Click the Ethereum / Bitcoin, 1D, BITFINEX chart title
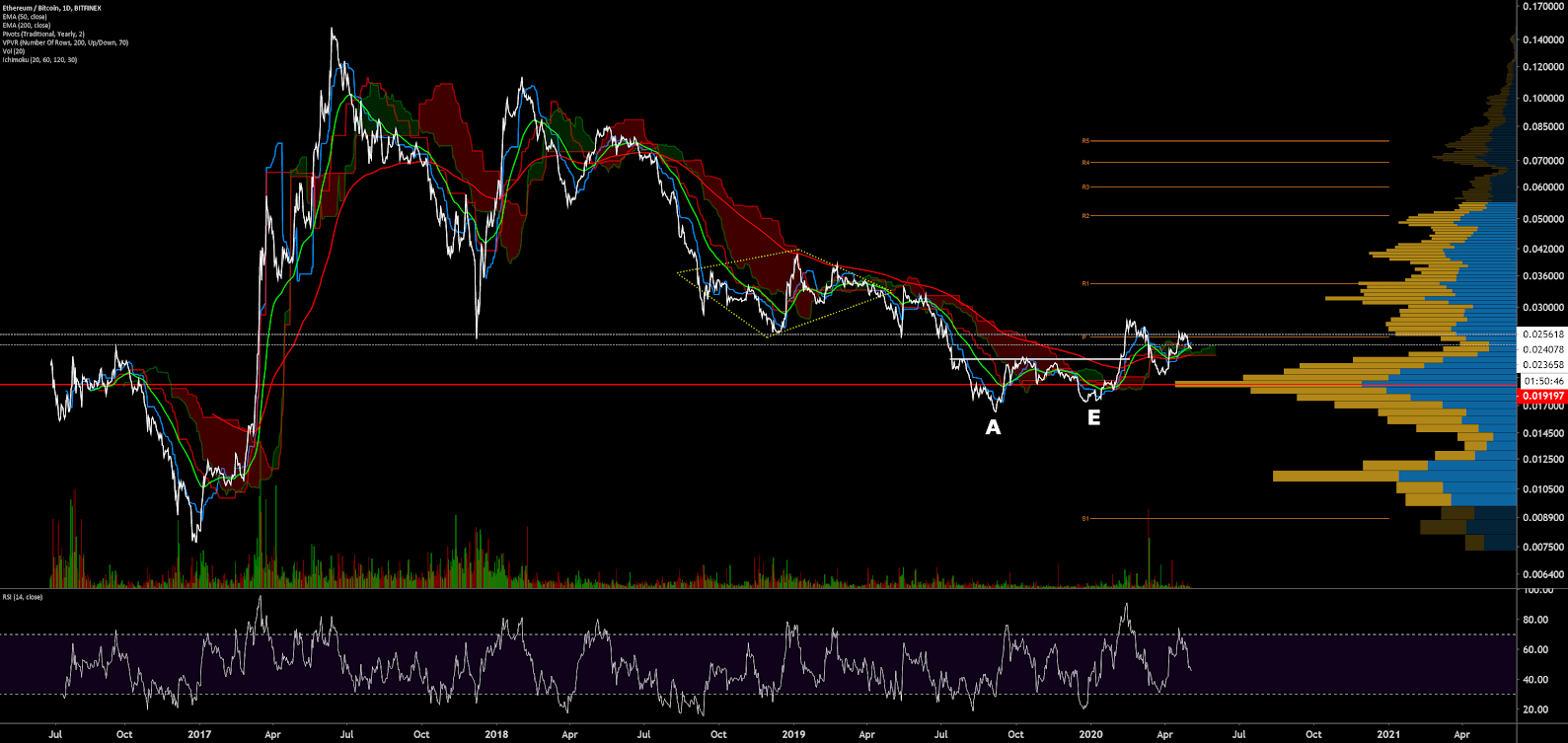The image size is (1568, 743). pos(51,8)
